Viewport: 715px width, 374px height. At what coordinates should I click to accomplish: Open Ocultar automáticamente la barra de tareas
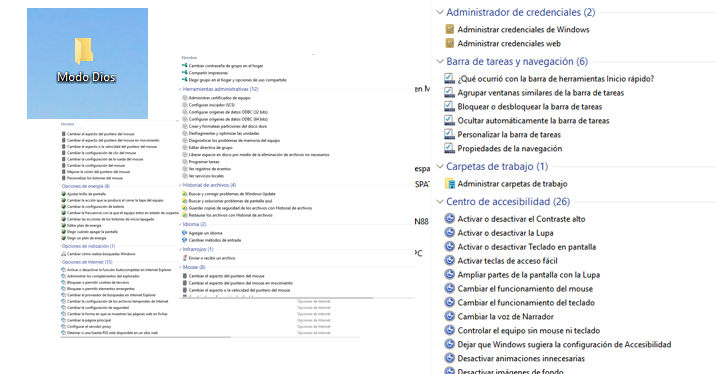point(533,121)
